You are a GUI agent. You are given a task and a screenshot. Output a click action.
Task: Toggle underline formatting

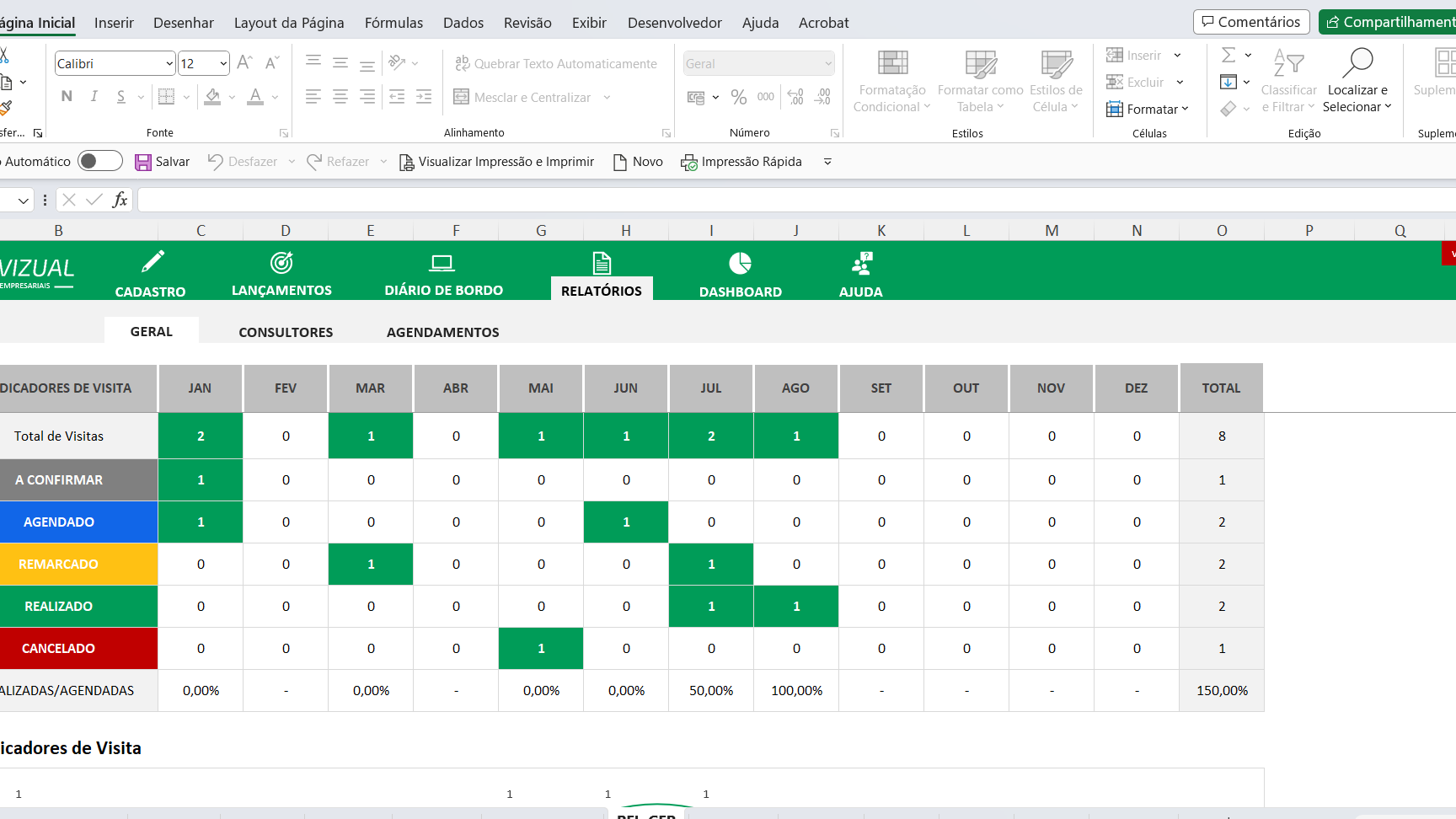click(x=121, y=96)
